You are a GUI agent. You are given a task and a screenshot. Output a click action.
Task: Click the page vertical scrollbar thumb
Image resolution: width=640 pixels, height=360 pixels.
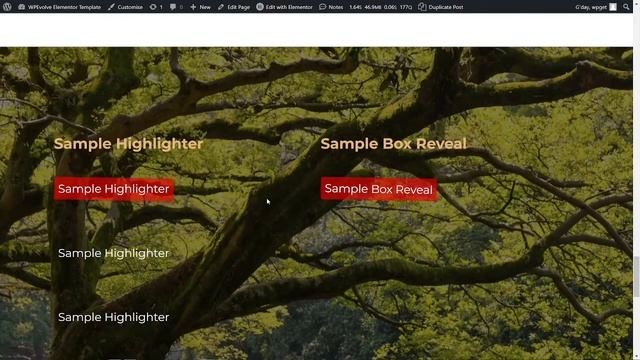(636, 276)
